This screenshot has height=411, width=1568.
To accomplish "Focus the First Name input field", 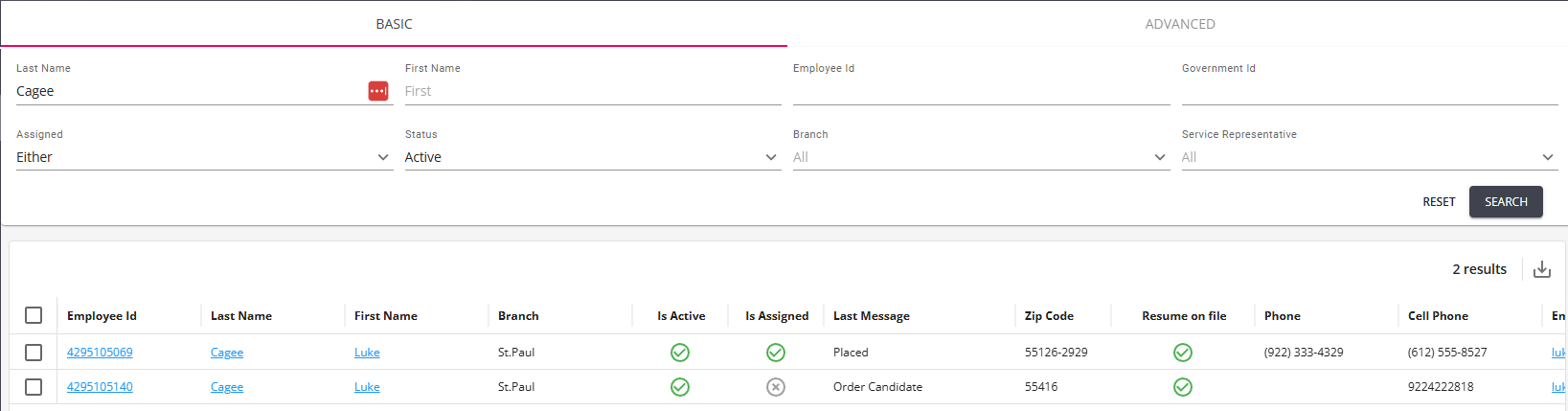I will [x=592, y=91].
